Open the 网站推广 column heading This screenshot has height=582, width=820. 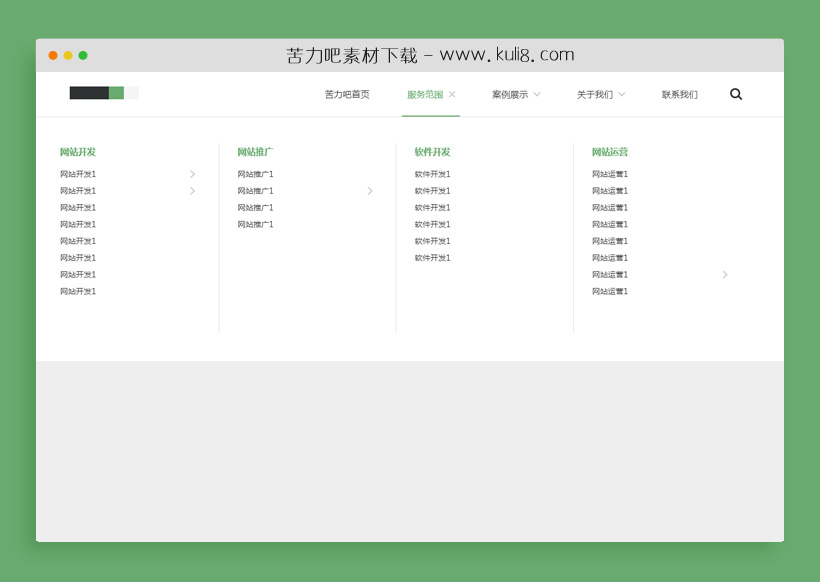pyautogui.click(x=254, y=152)
